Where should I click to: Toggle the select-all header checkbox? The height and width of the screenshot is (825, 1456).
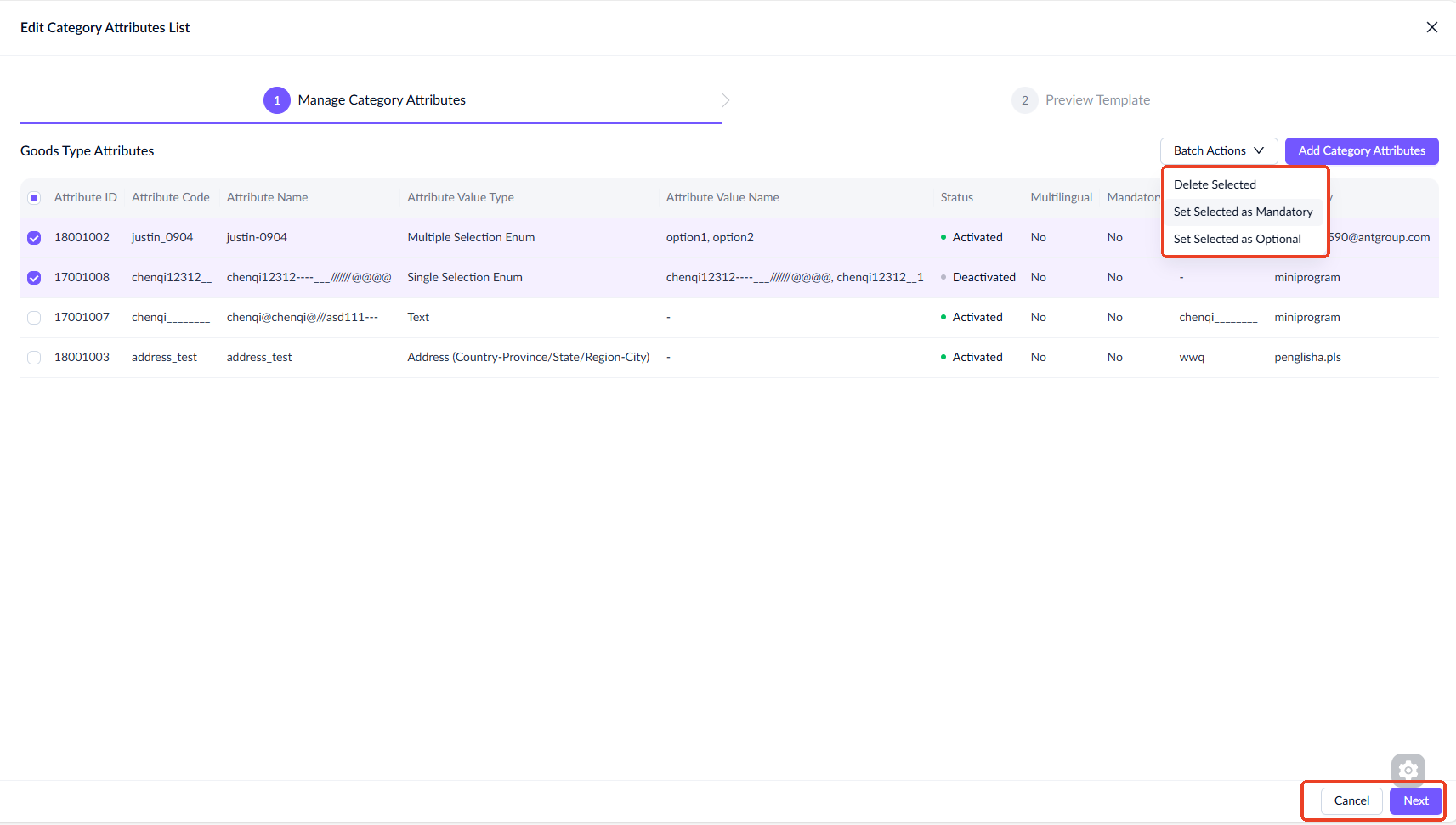pos(34,198)
